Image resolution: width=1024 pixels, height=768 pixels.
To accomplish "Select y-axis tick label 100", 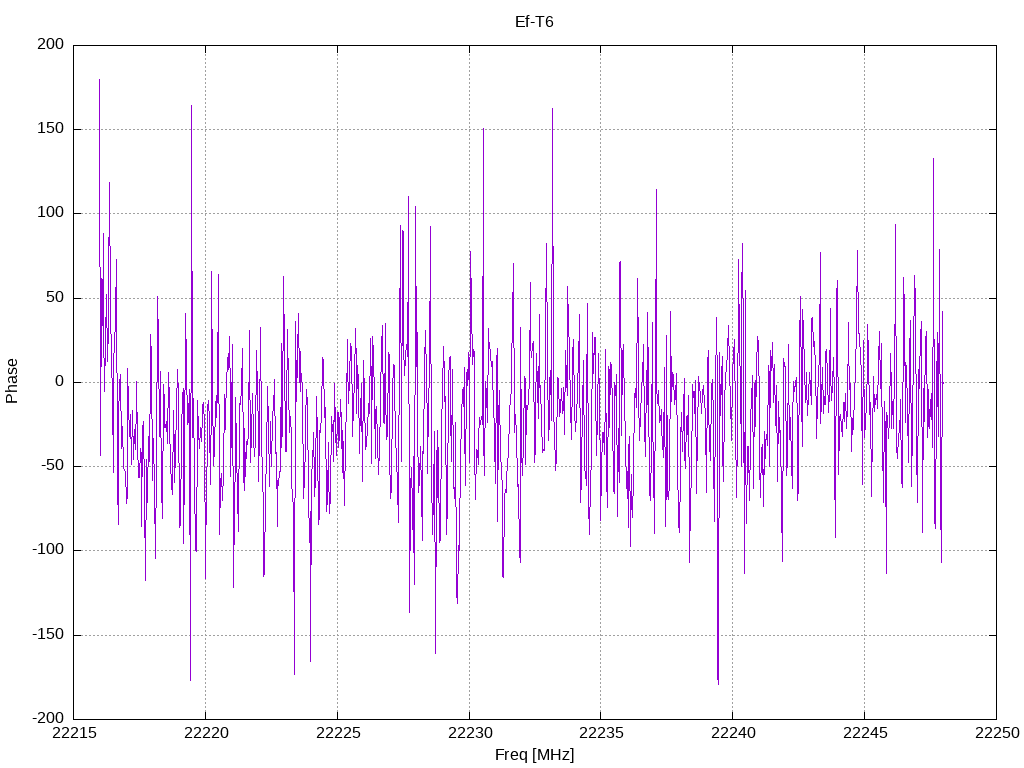I will coord(51,213).
